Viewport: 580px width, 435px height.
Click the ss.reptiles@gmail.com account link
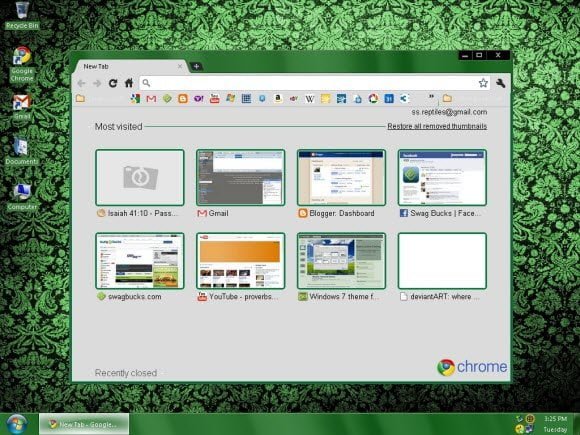coord(449,112)
